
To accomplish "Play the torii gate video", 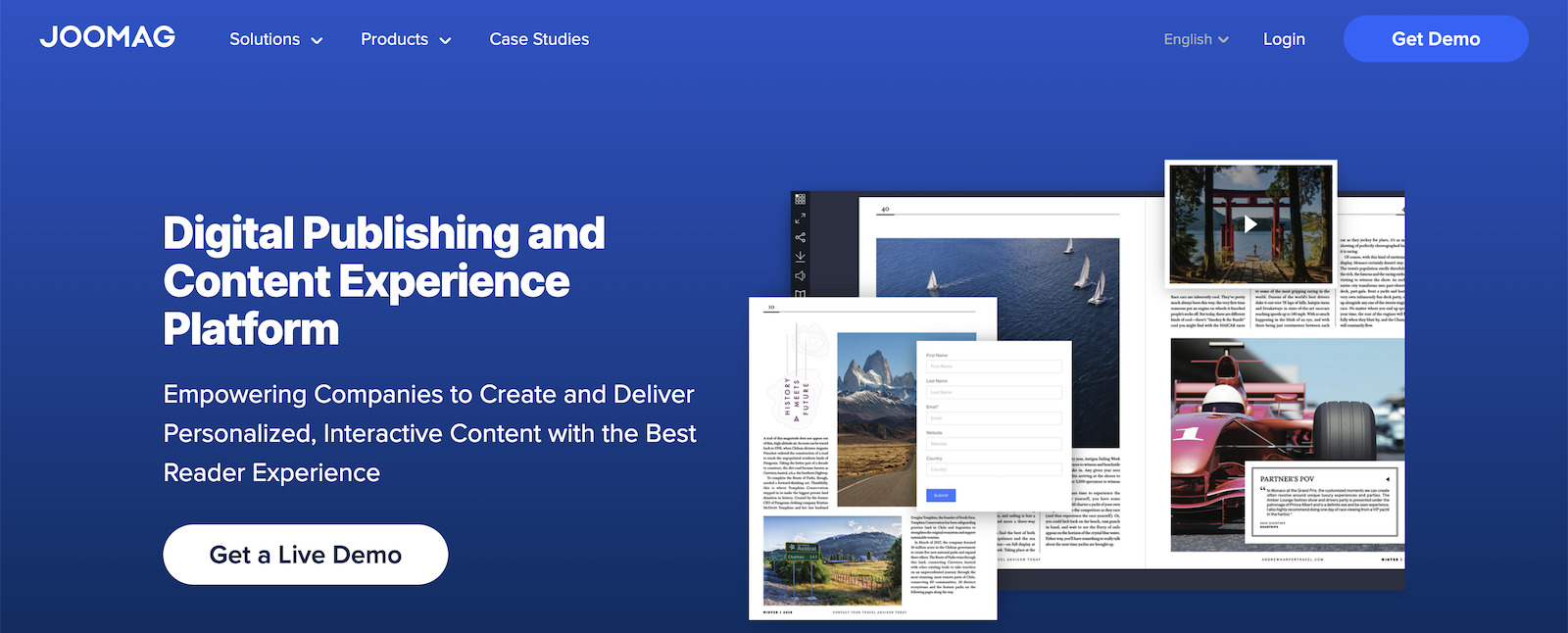I will pyautogui.click(x=1250, y=224).
